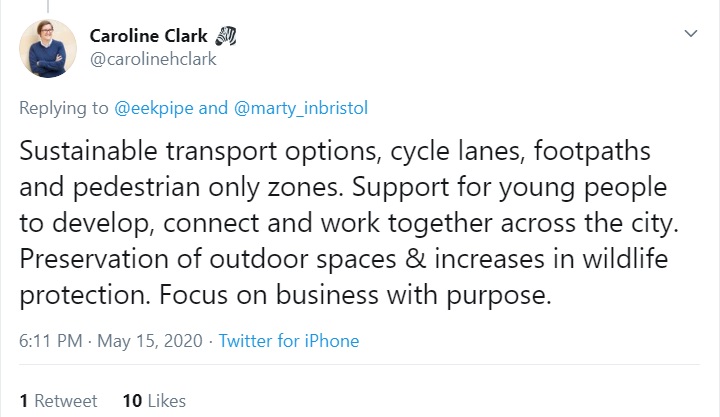Open the tweet options chevron menu
This screenshot has height=417, width=720.
point(690,34)
